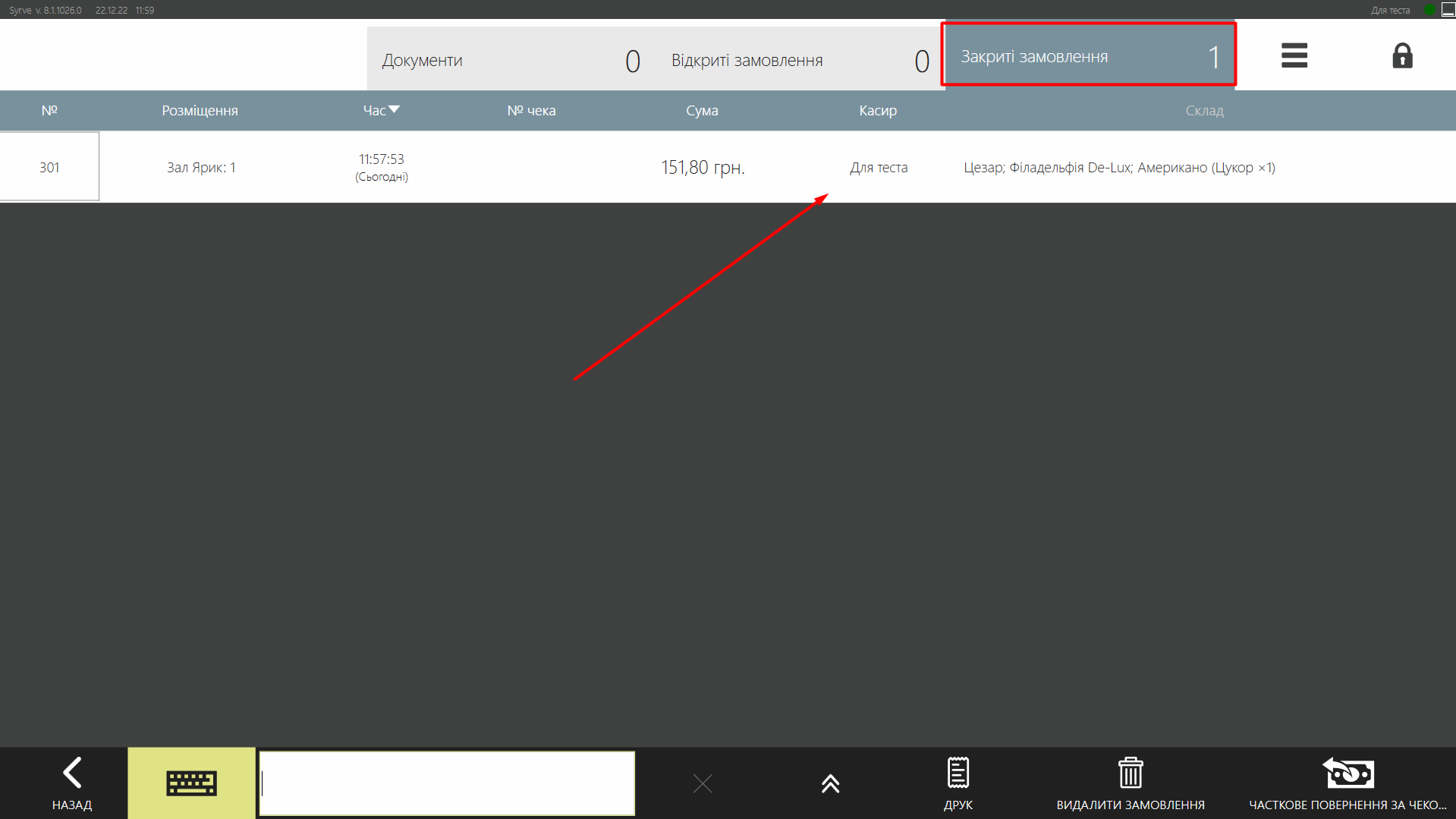Viewport: 1456px width, 819px height.
Task: Sort orders by № column header
Action: click(49, 110)
